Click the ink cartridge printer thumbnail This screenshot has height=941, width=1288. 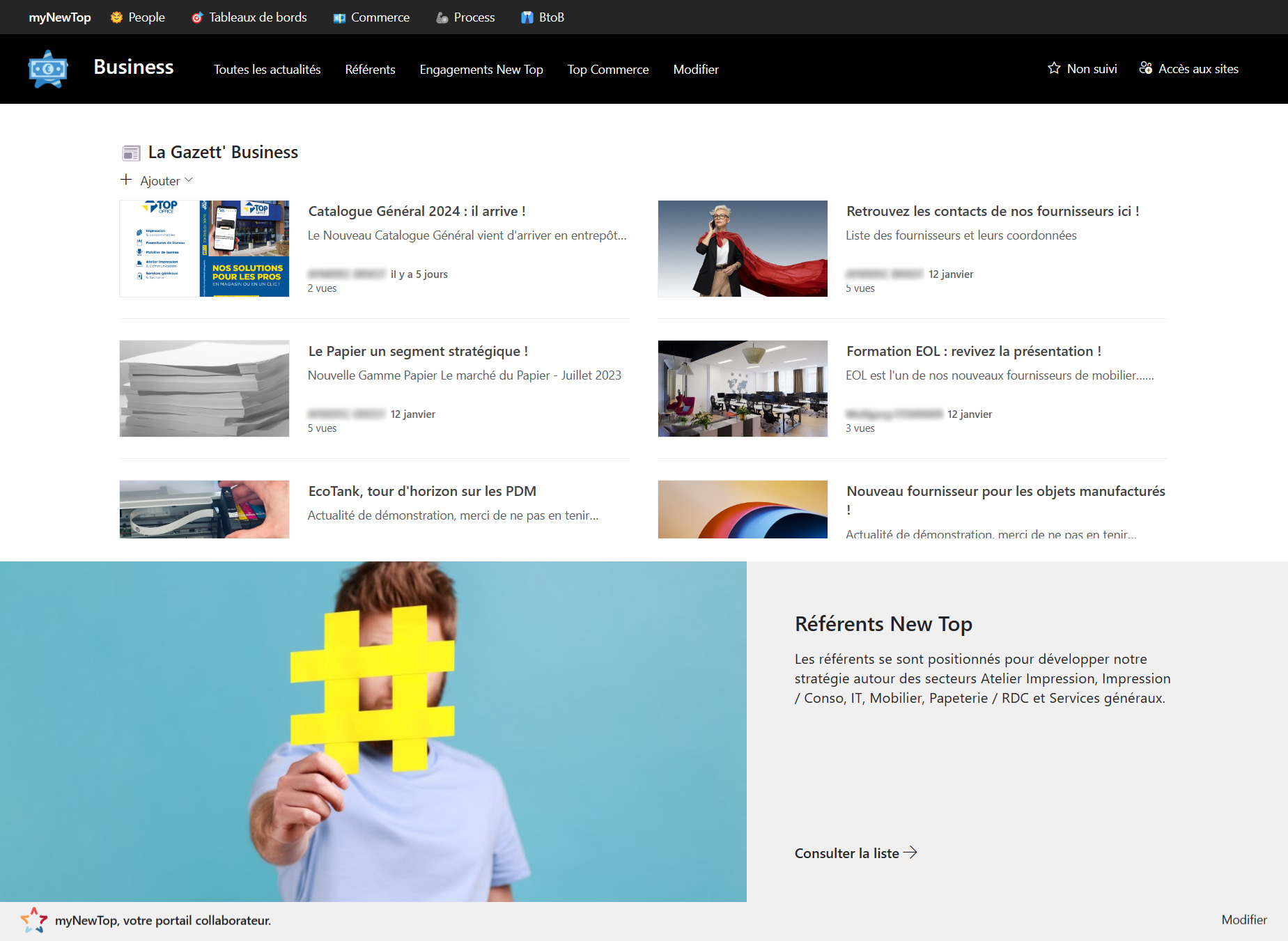[204, 509]
